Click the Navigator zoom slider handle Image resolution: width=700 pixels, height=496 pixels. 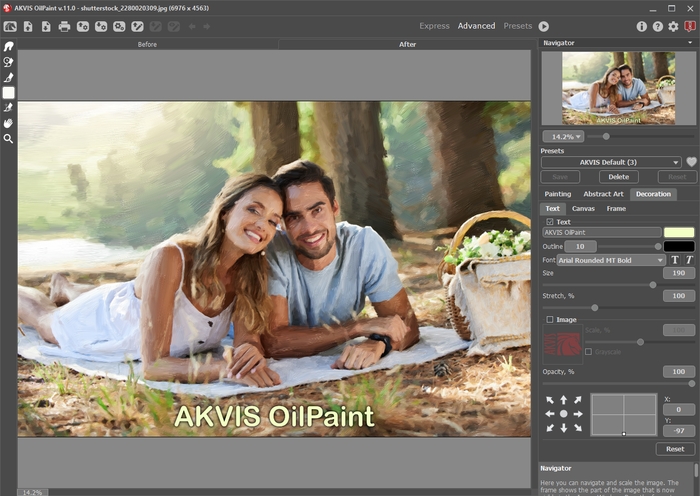606,137
